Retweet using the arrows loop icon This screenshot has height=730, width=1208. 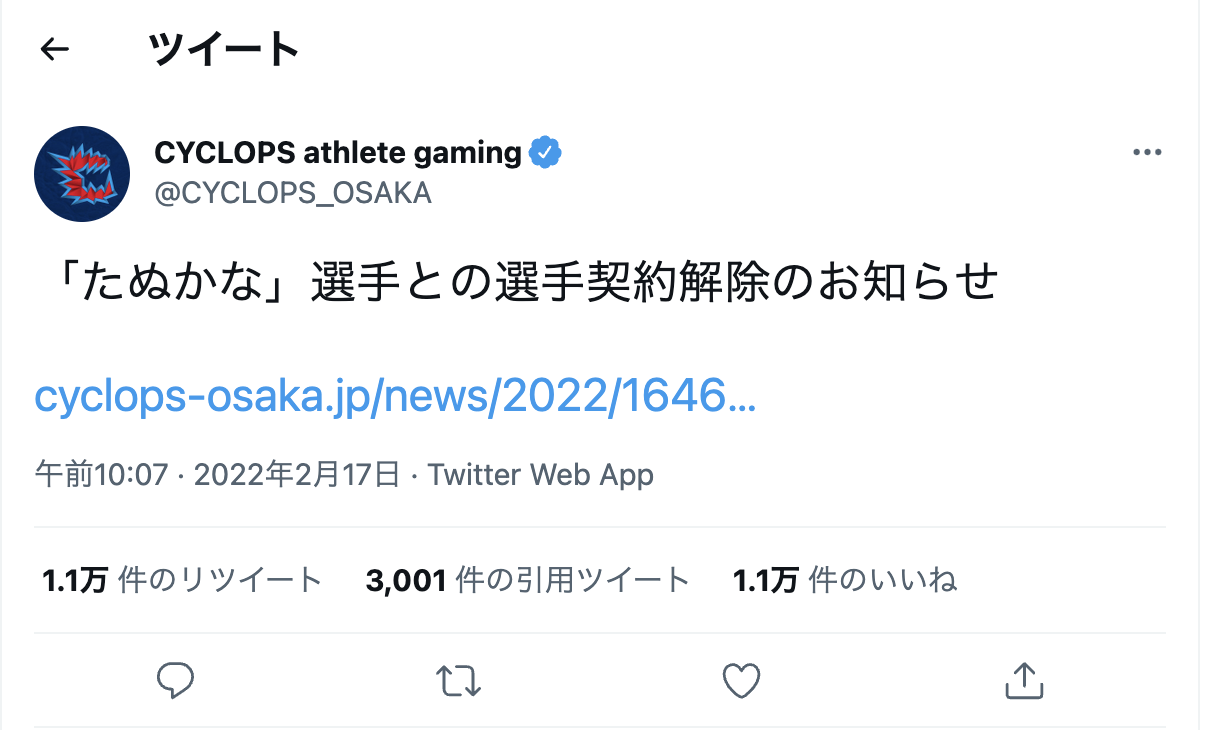[x=460, y=681]
